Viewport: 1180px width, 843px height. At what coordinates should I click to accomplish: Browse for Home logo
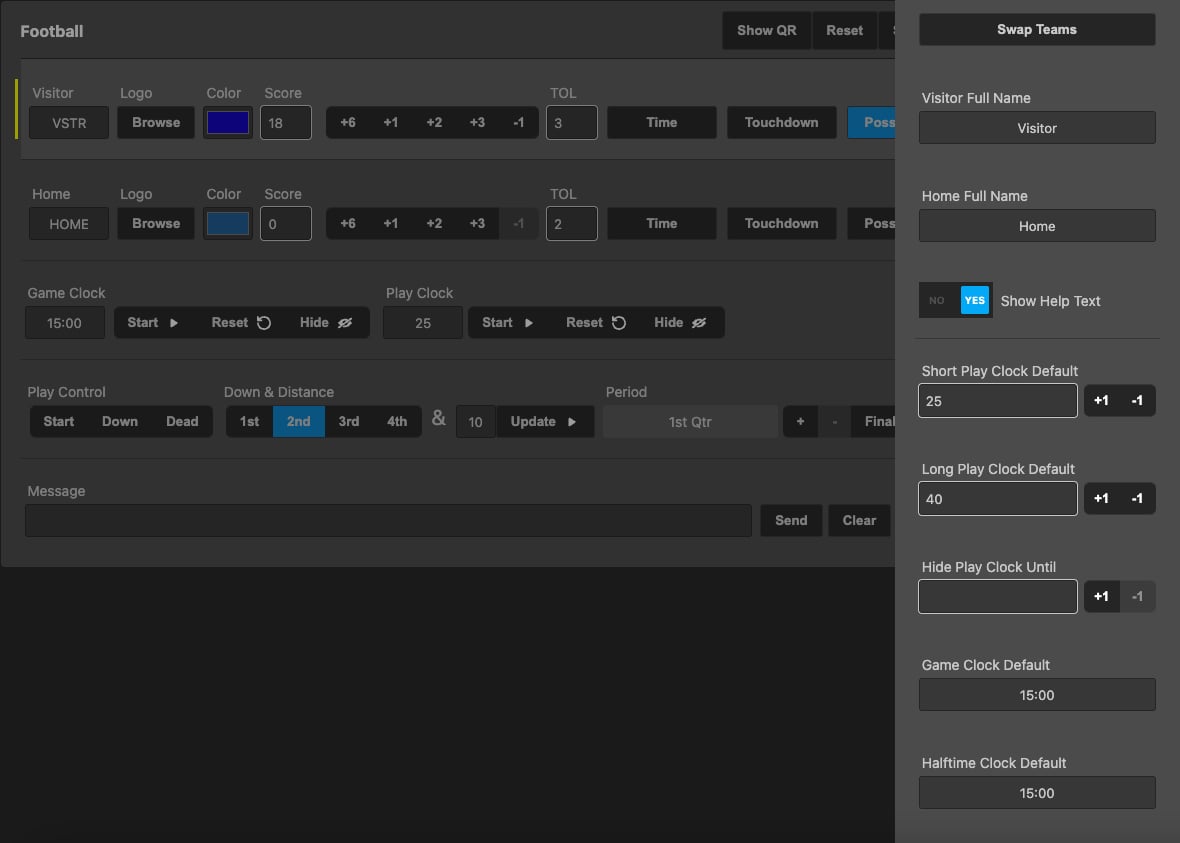(156, 224)
